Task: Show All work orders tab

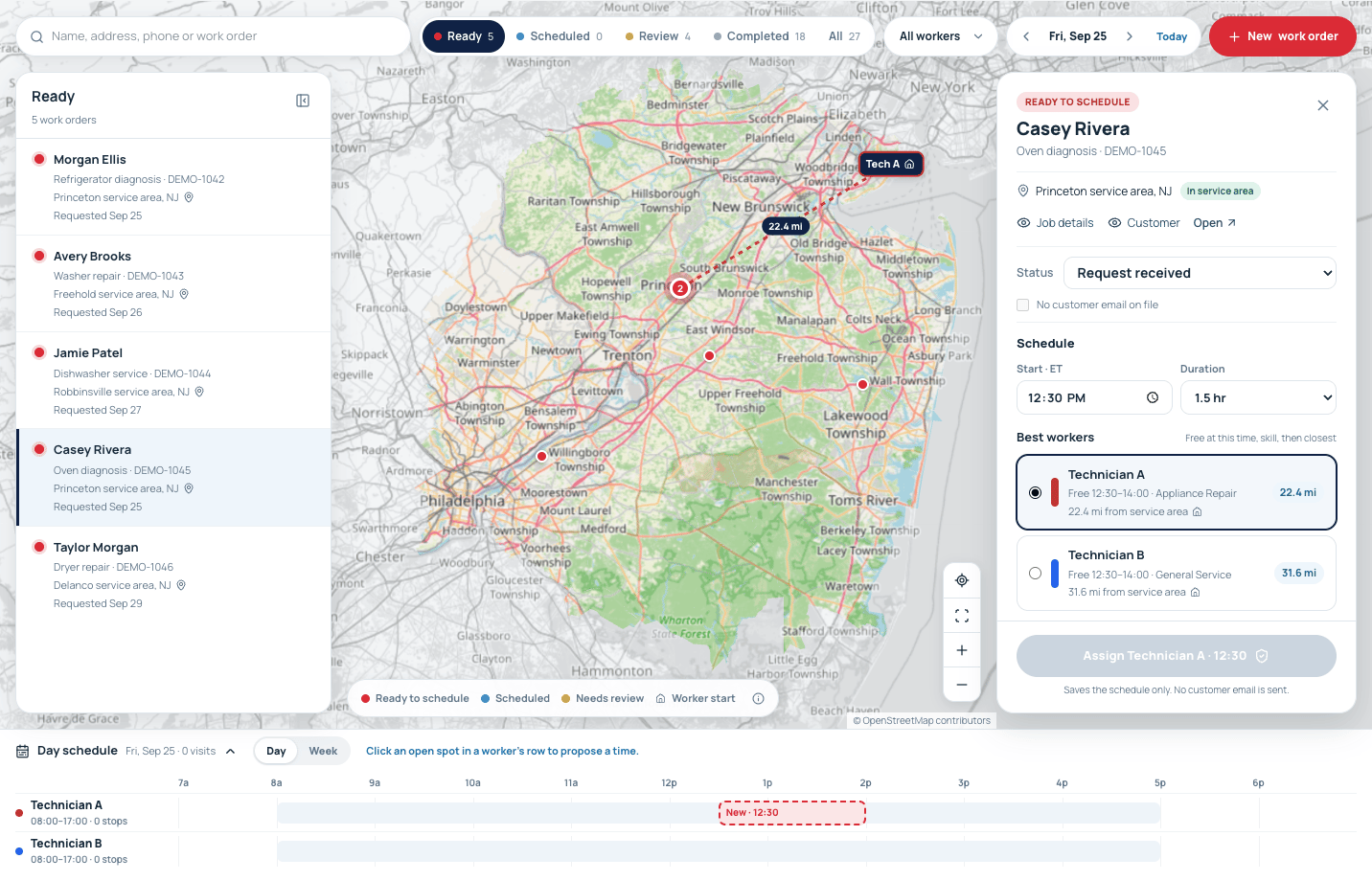Action: pos(844,36)
